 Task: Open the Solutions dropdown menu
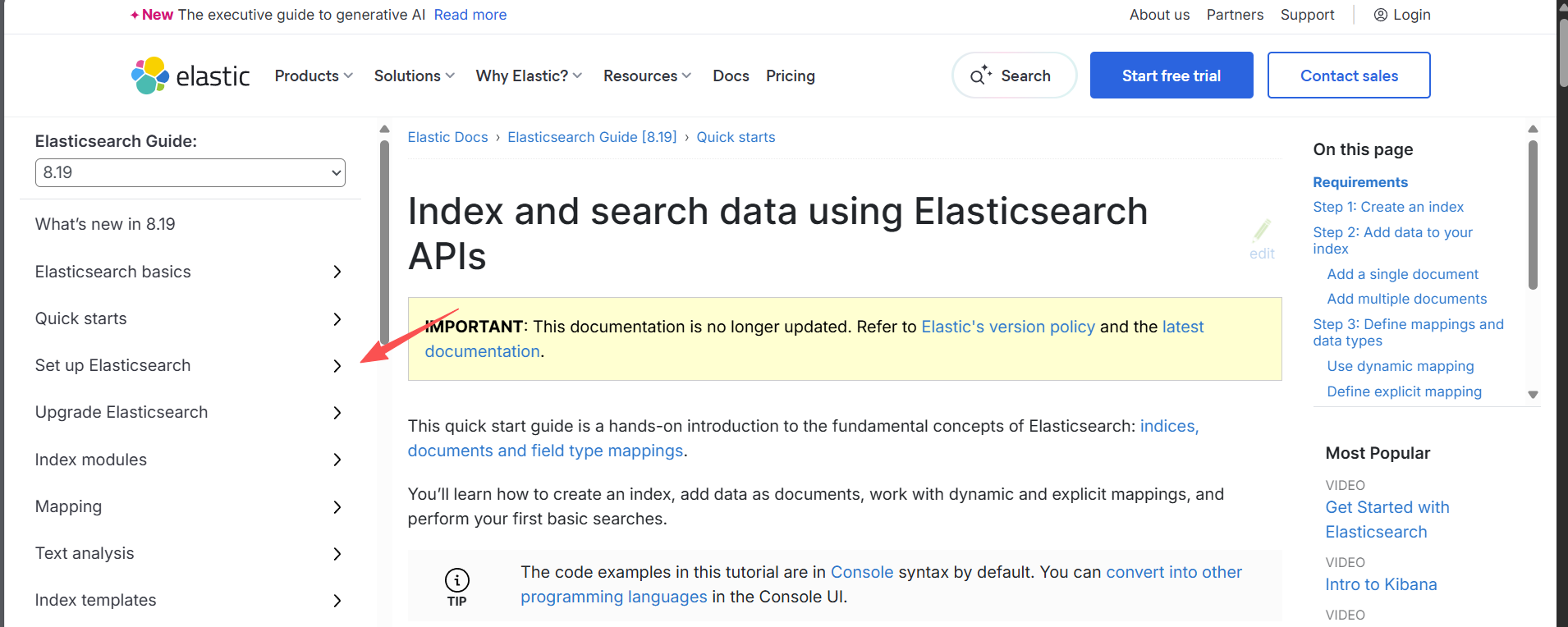415,76
